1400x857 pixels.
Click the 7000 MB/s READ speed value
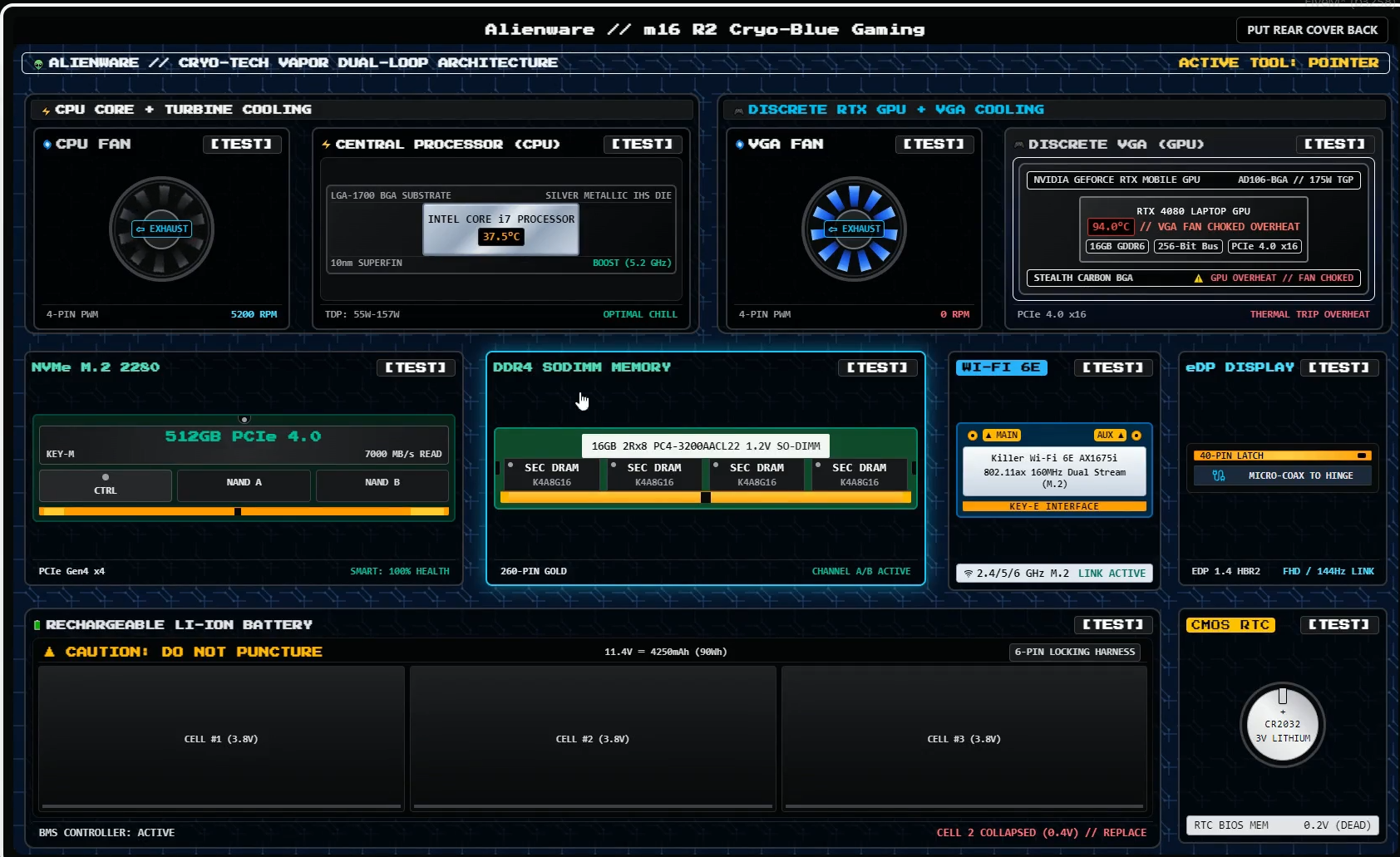[403, 454]
